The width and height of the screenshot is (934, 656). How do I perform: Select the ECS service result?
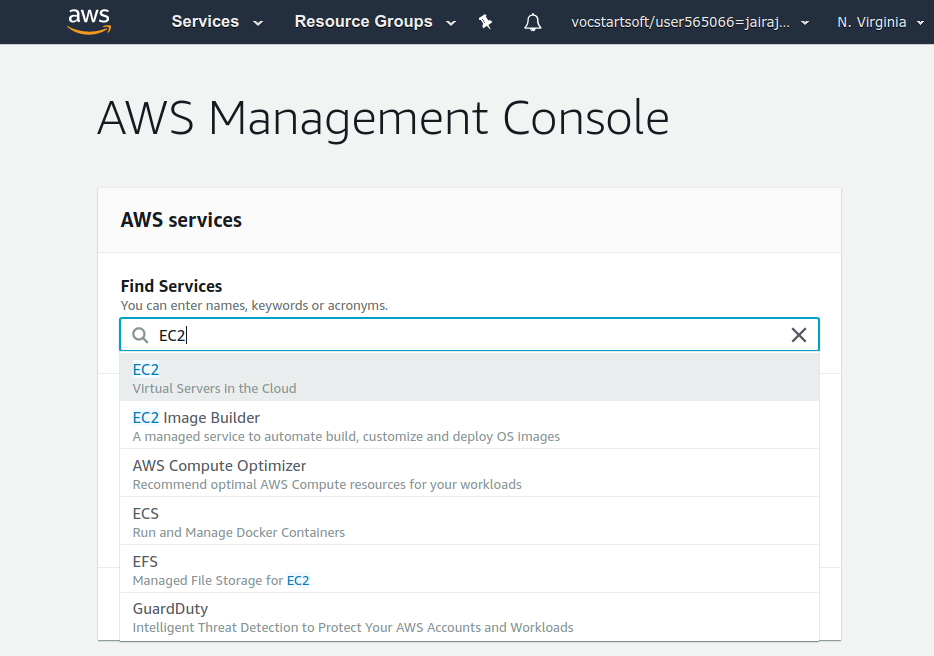tap(145, 513)
